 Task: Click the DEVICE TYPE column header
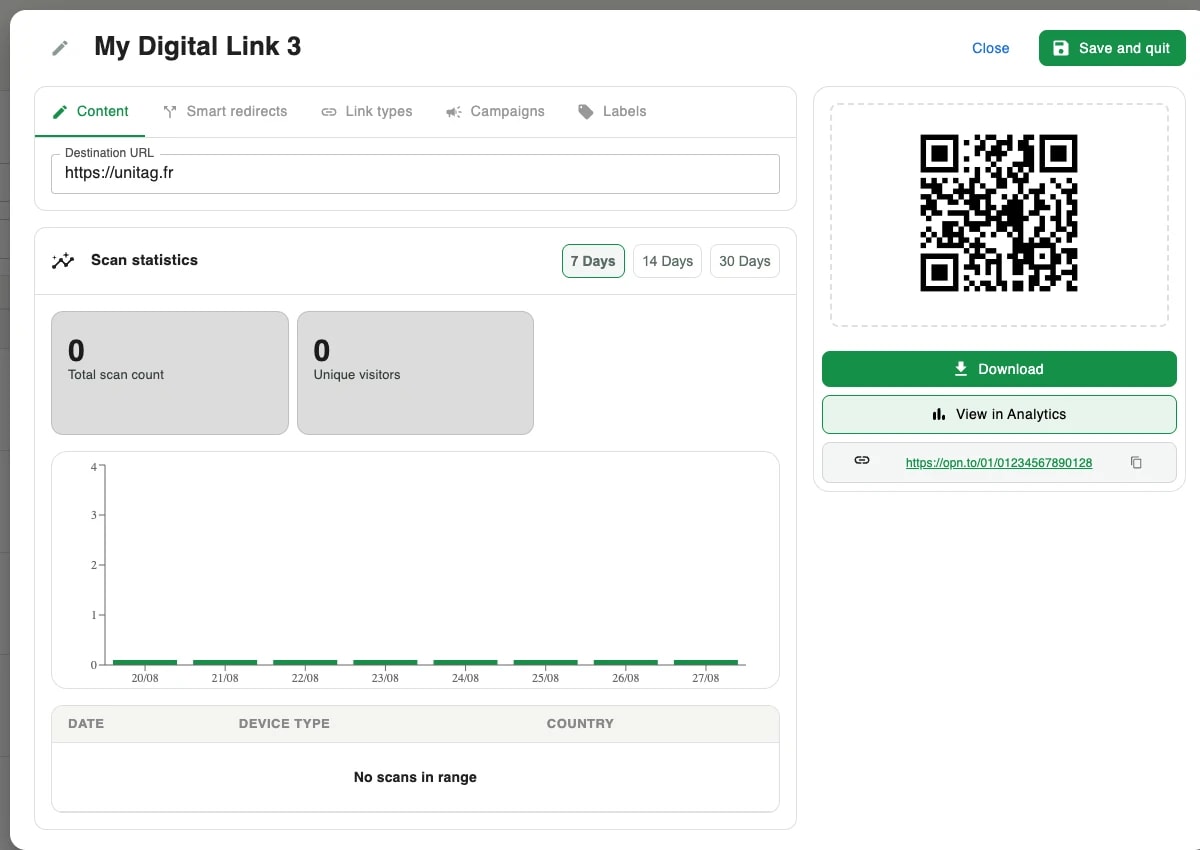[284, 723]
